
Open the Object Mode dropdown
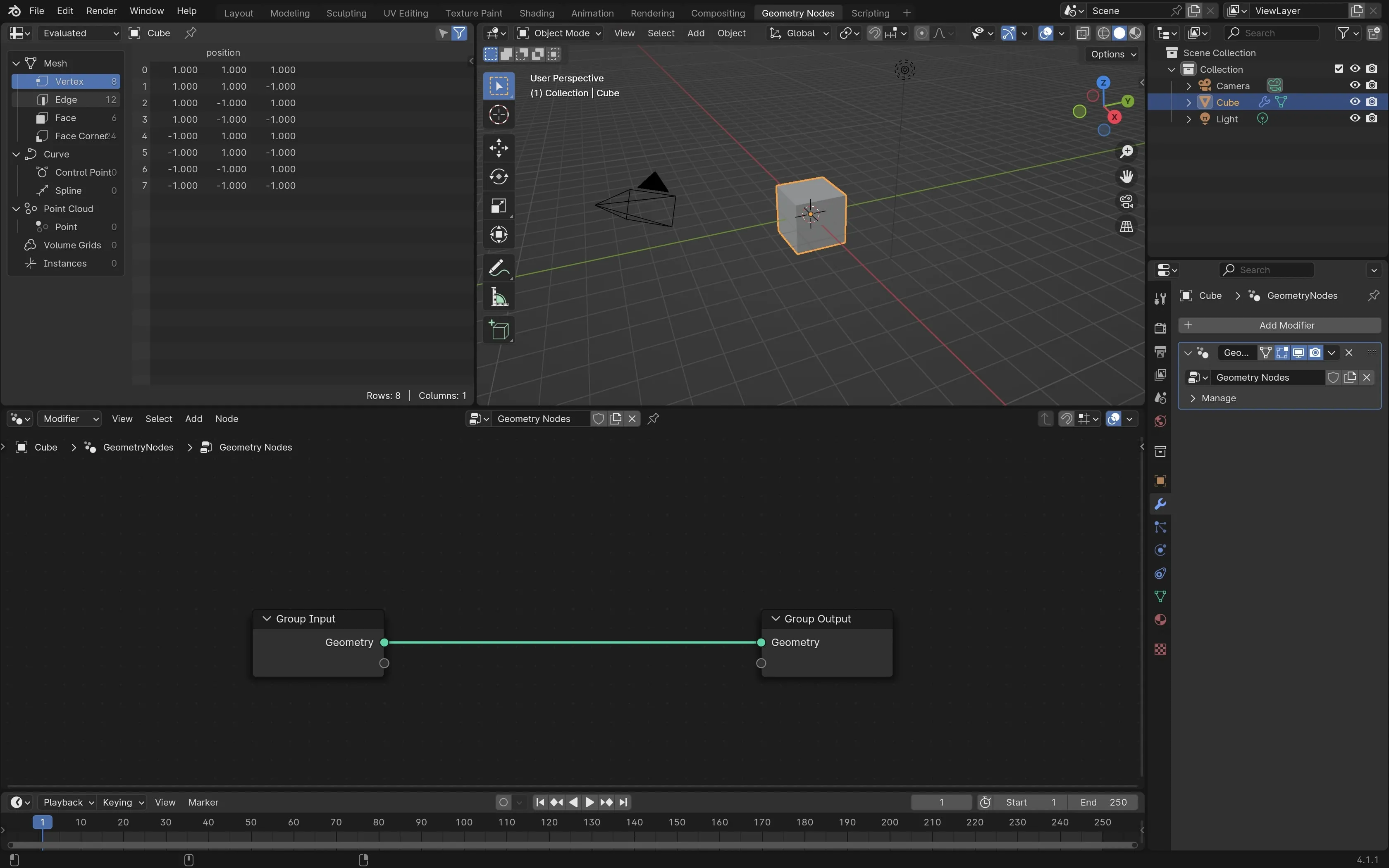coord(559,33)
